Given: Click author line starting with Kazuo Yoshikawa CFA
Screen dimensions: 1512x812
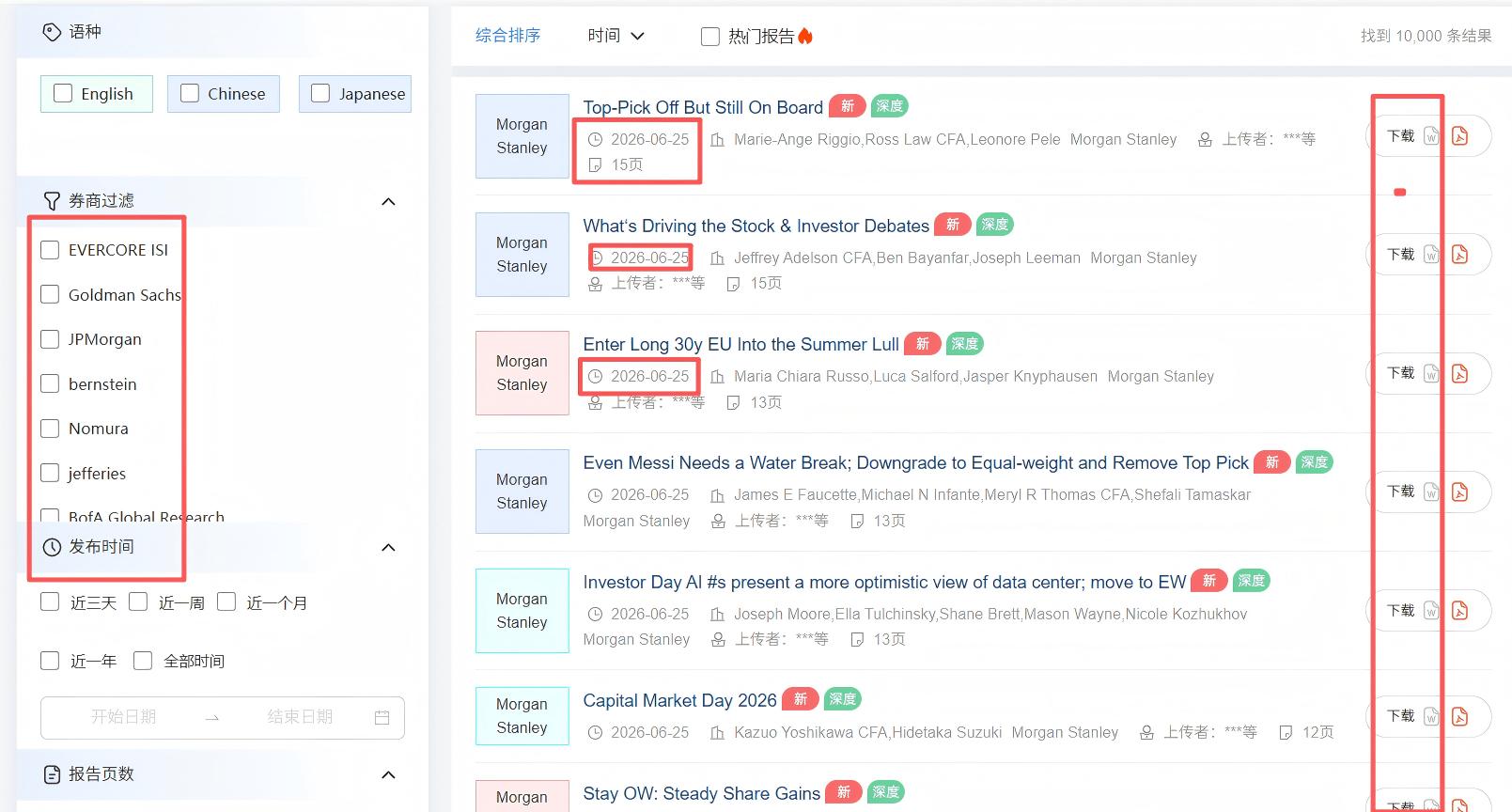Looking at the screenshot, I should coord(867,732).
